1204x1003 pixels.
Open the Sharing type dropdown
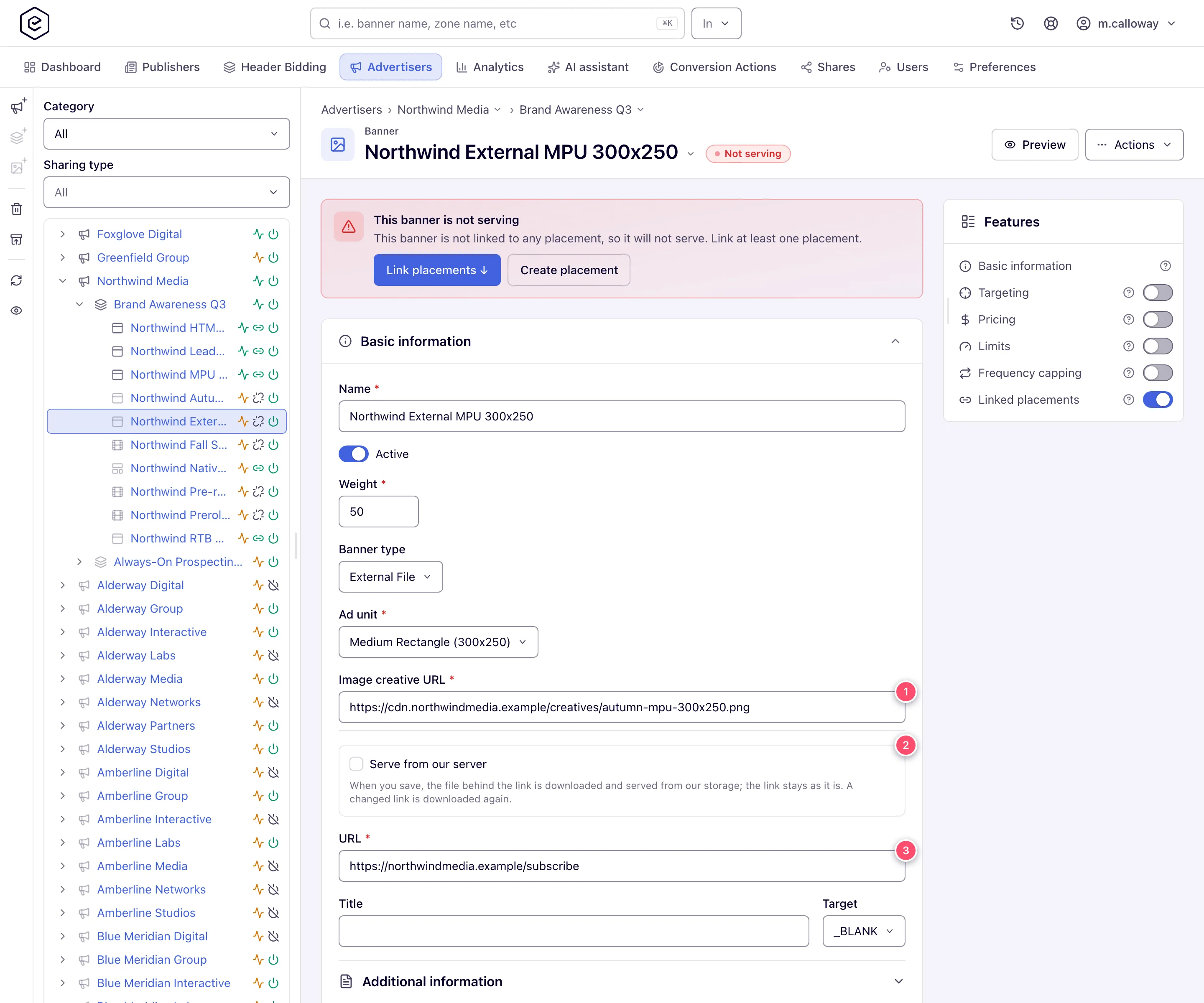(x=166, y=192)
